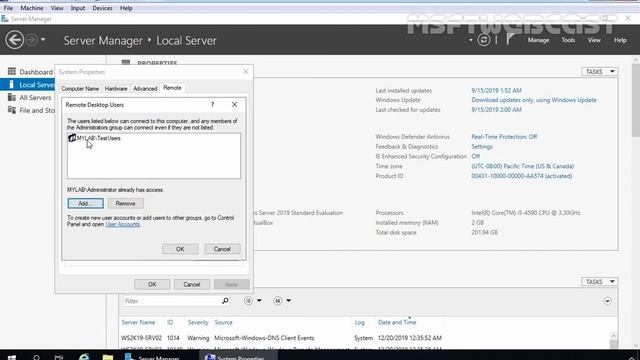Click the Add button
The height and width of the screenshot is (360, 640).
tap(85, 203)
